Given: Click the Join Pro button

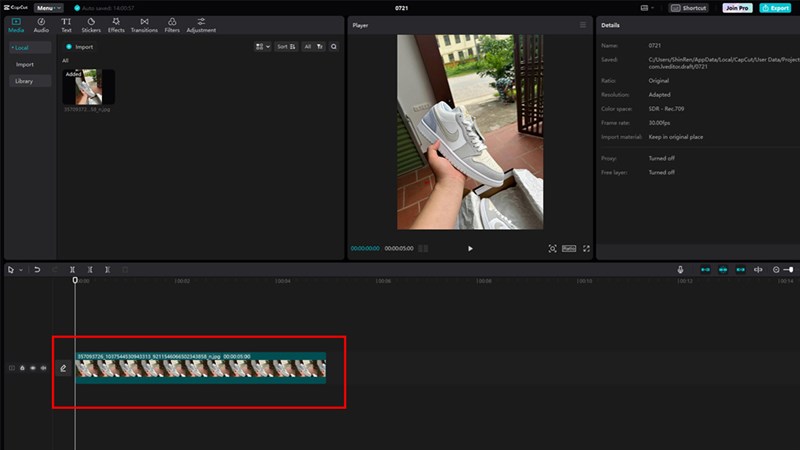Looking at the screenshot, I should pos(737,8).
